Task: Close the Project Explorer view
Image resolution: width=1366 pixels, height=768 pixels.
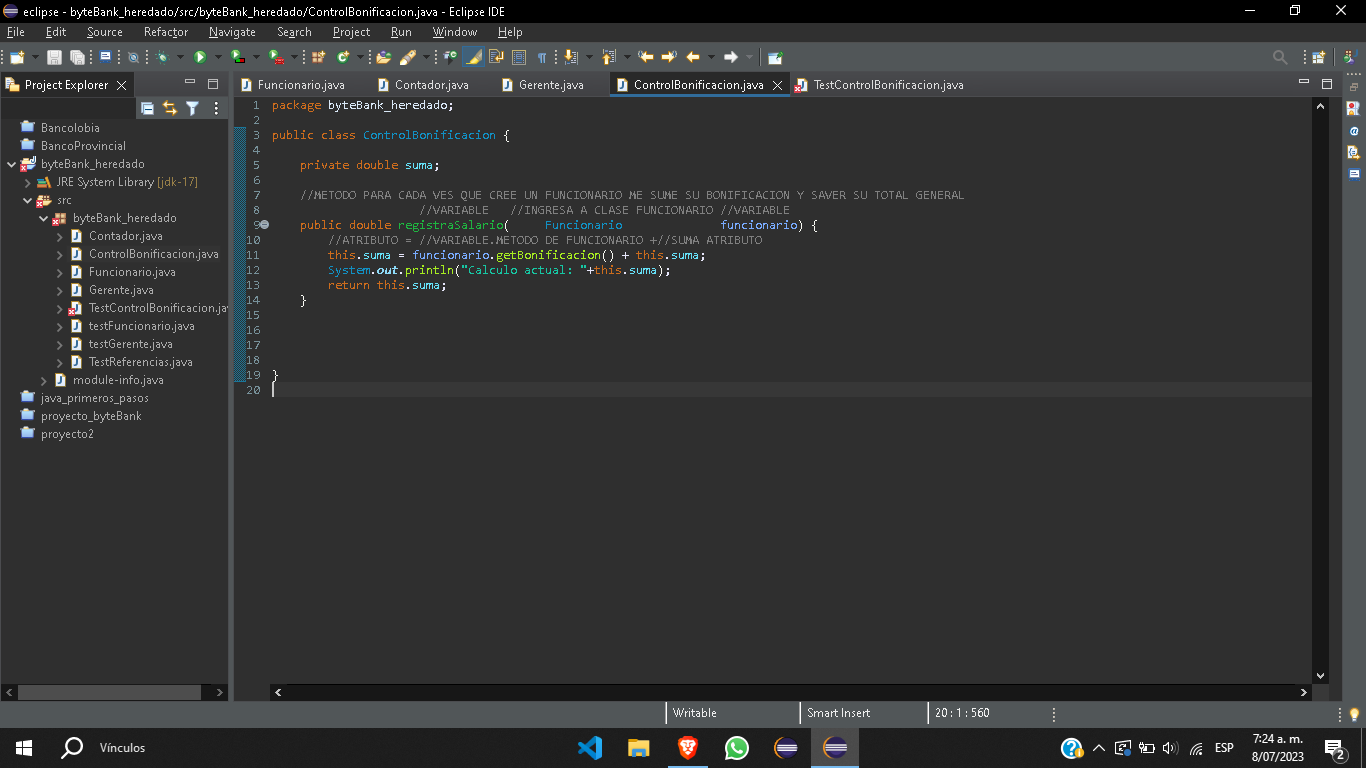Action: 122,85
